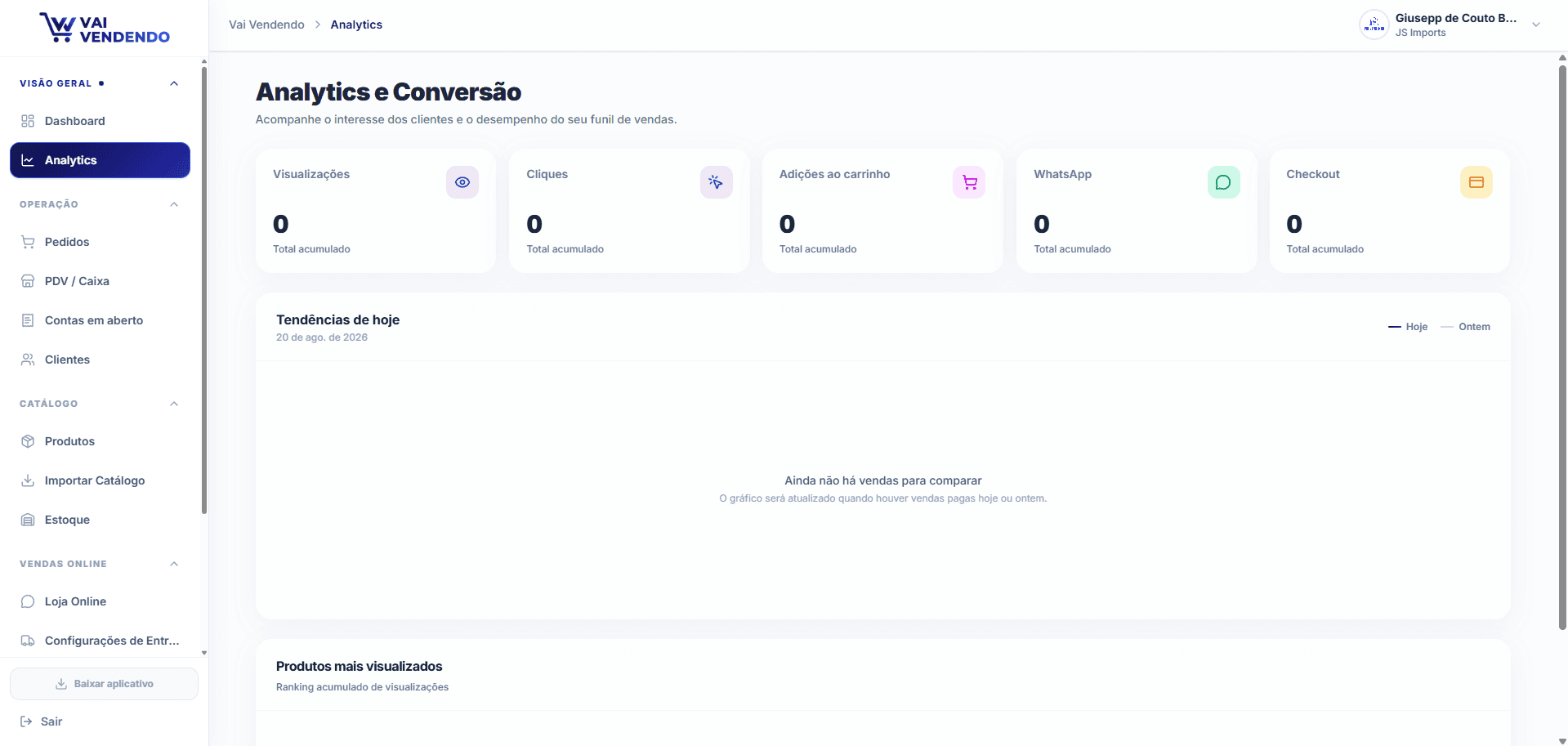The width and height of the screenshot is (1568, 746).
Task: Click the Hoje legend entry
Action: click(x=1408, y=327)
